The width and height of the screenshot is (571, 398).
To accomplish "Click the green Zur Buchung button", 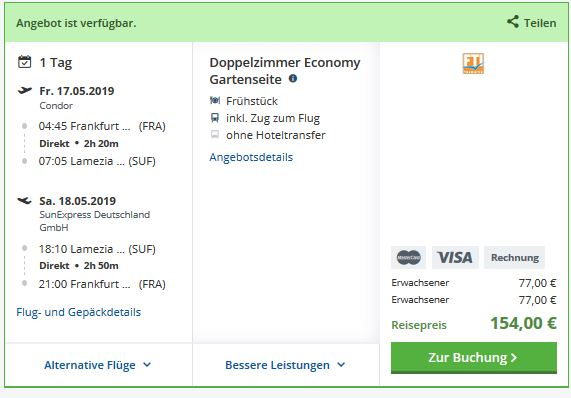I will tap(474, 358).
